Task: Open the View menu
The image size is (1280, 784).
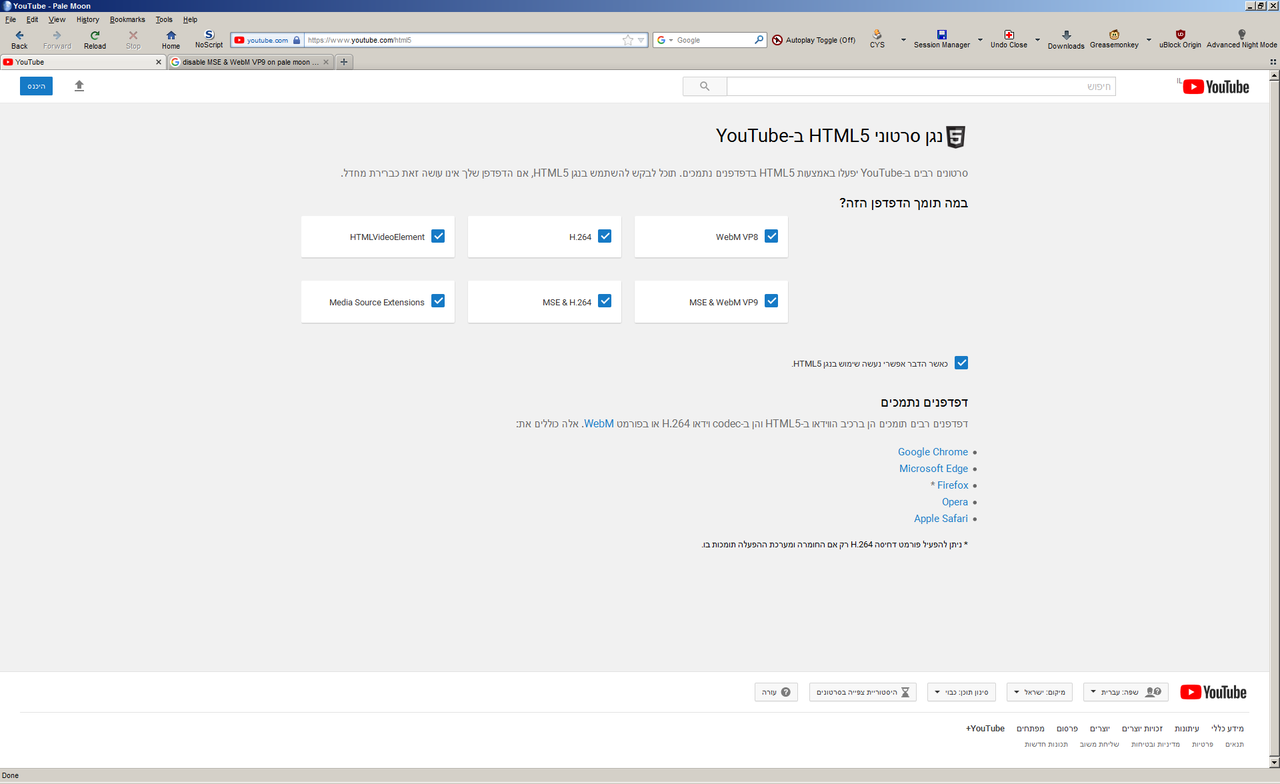Action: click(x=57, y=19)
